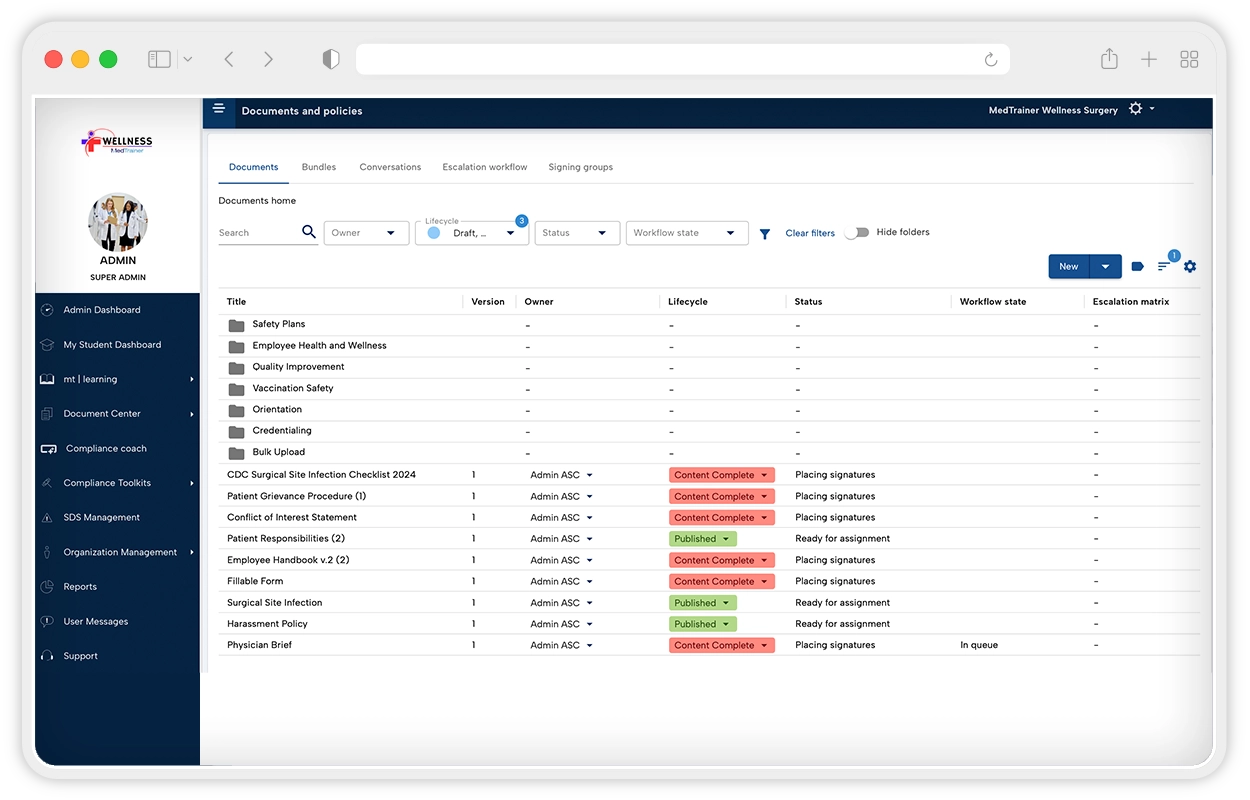Click into the Search input field

click(257, 233)
